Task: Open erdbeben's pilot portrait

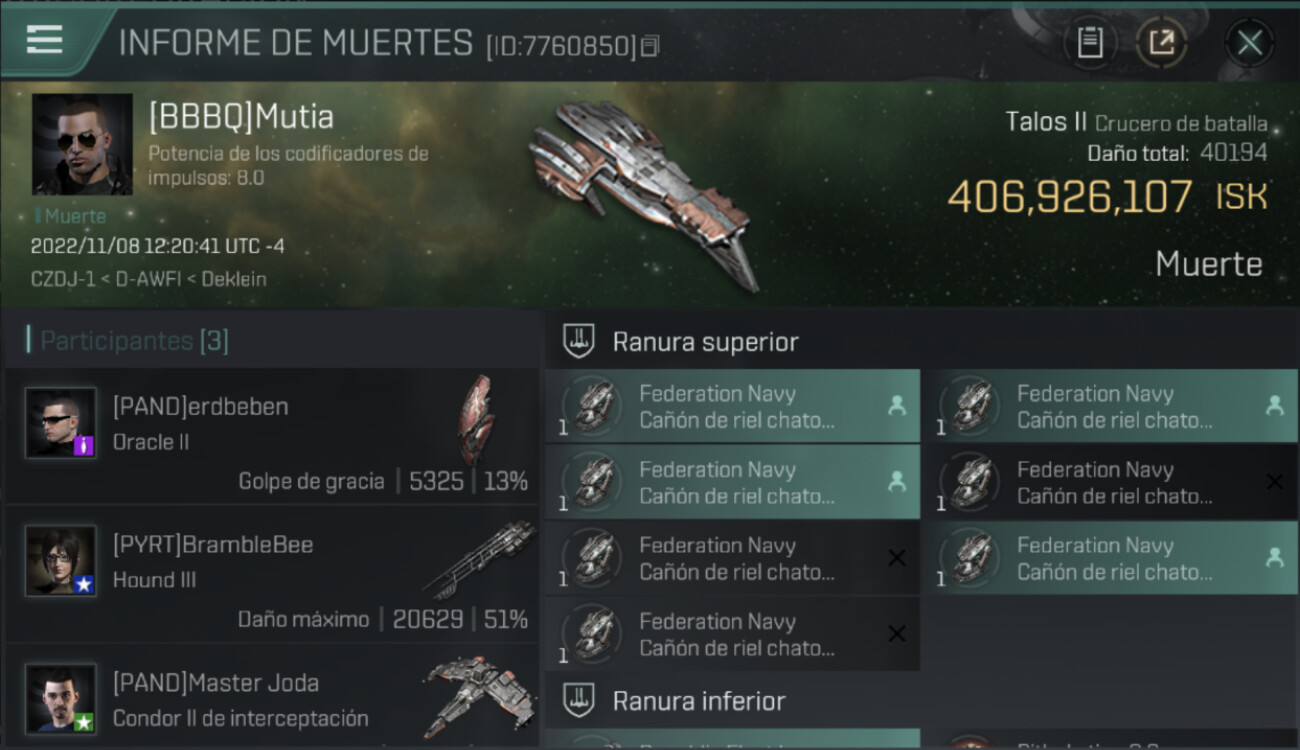Action: click(61, 423)
